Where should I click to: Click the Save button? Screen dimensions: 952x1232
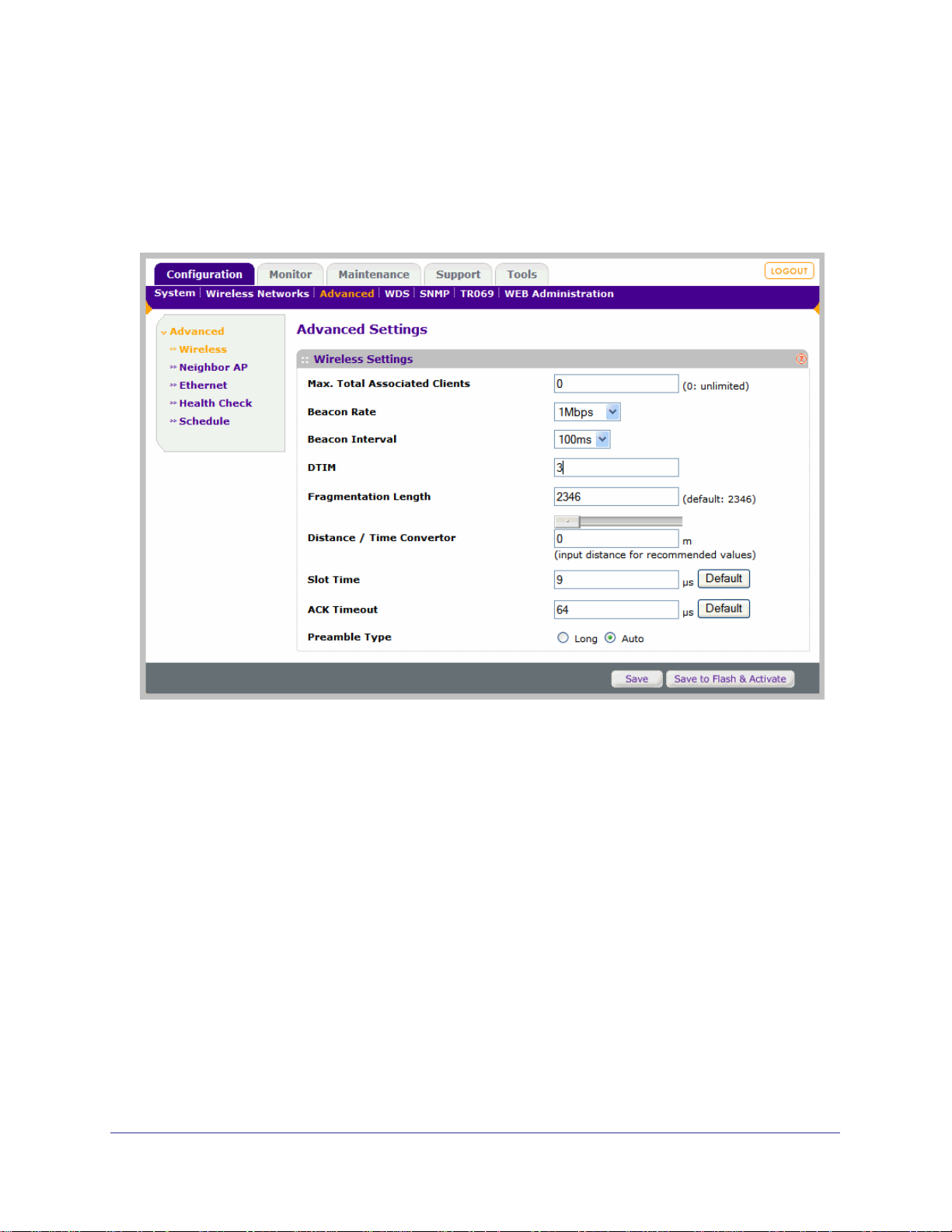click(x=636, y=679)
